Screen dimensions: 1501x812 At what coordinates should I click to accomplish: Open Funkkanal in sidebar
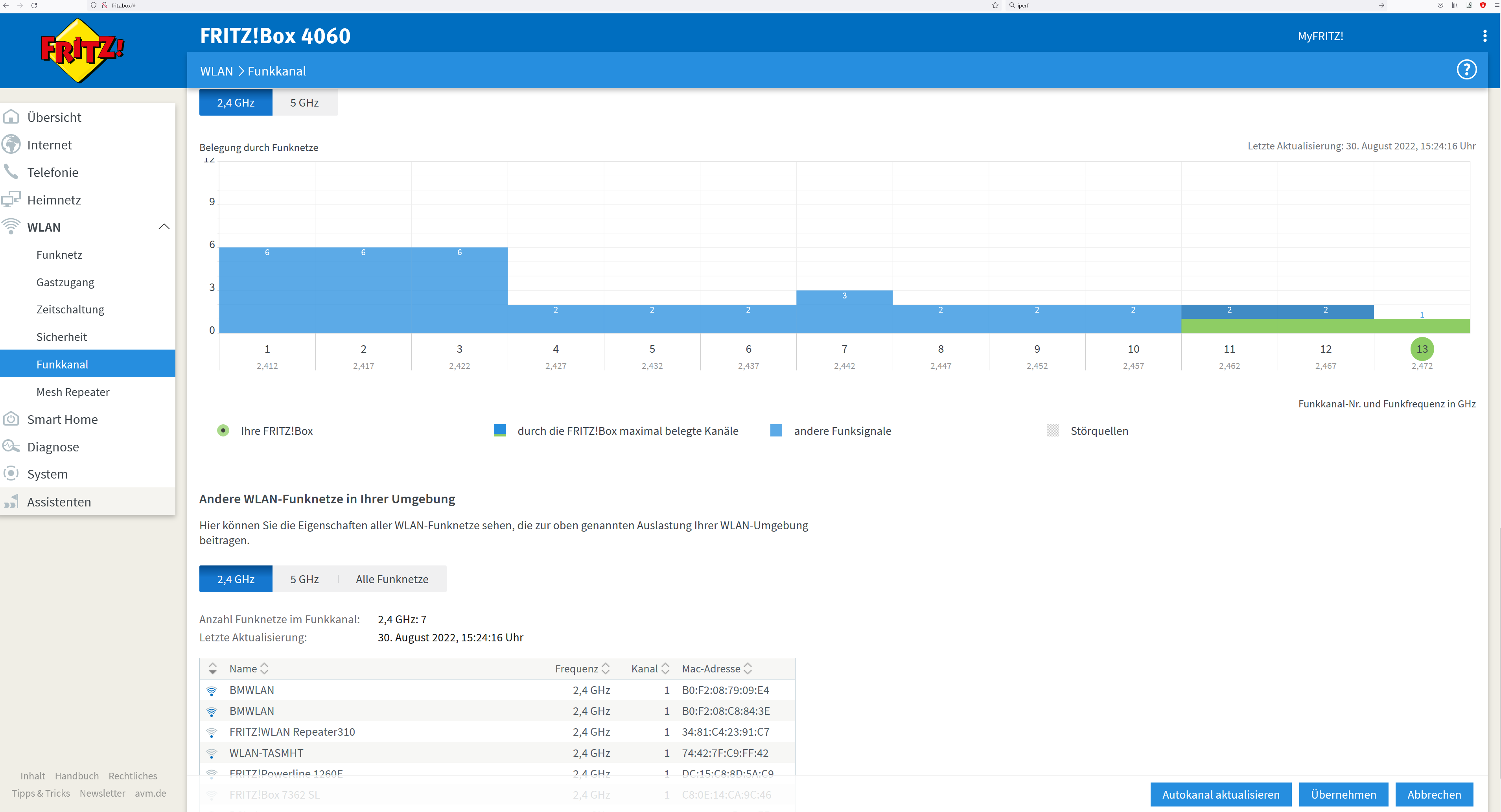click(87, 364)
